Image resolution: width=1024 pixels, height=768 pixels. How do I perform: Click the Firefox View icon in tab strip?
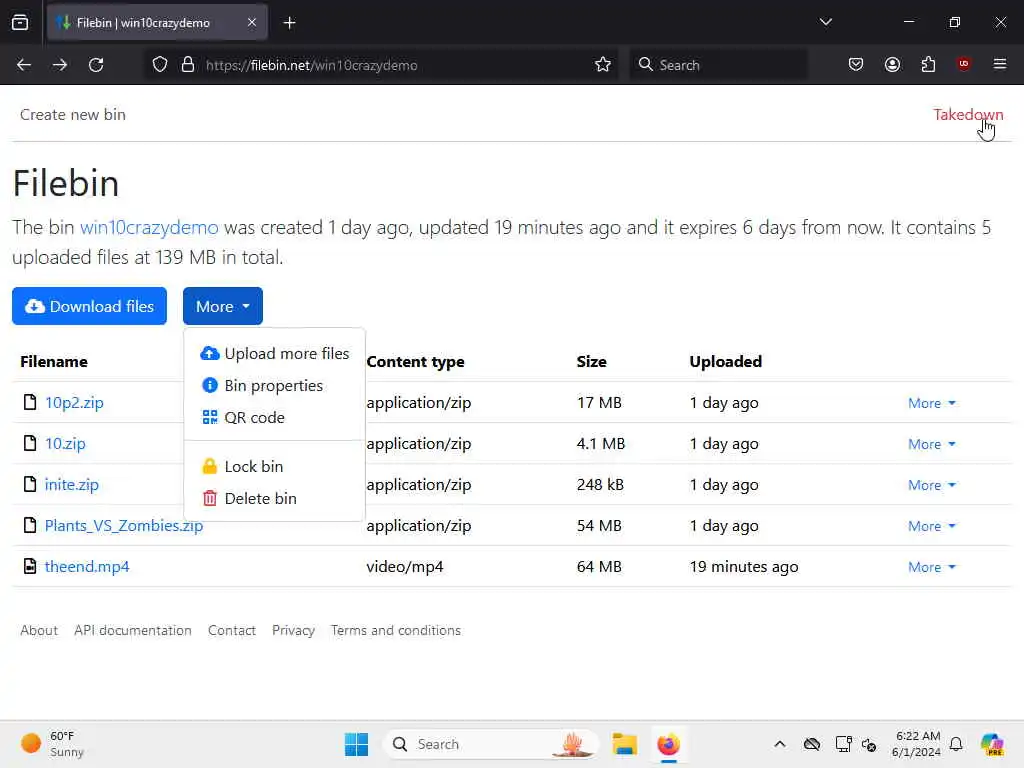coord(20,23)
